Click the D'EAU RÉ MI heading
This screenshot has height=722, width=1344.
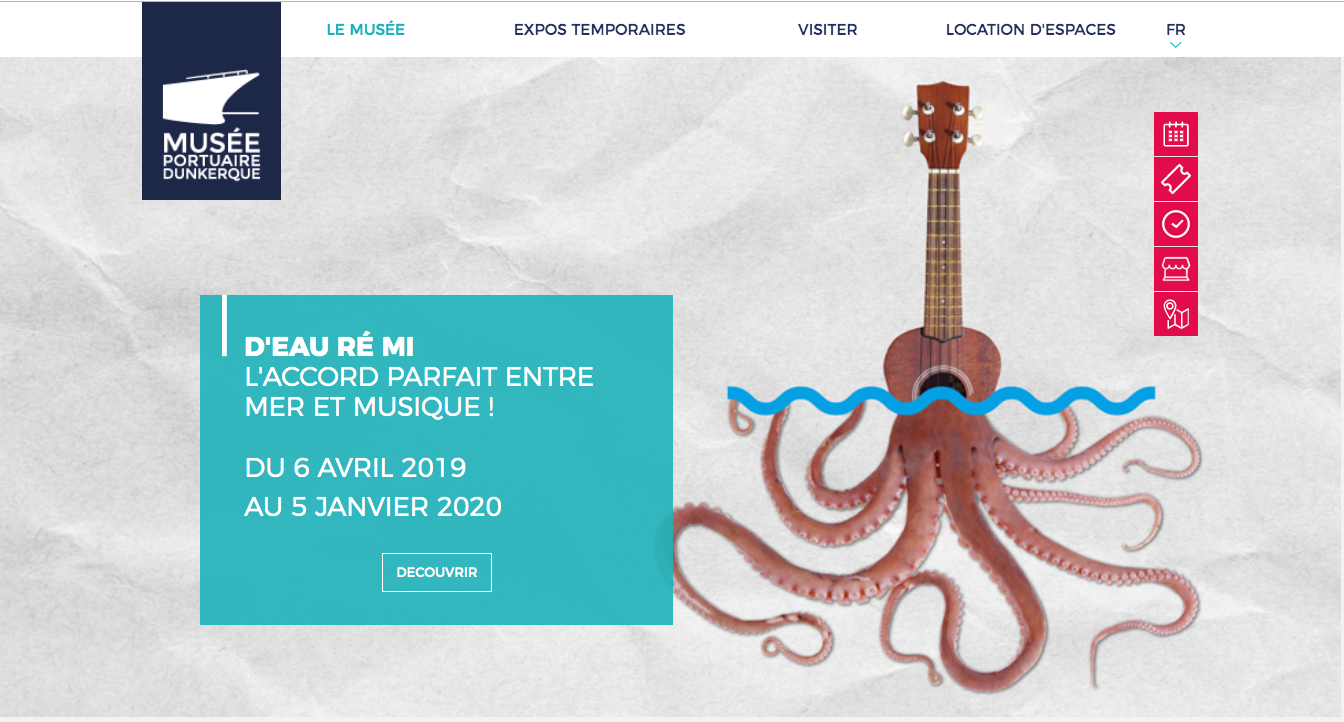point(329,347)
